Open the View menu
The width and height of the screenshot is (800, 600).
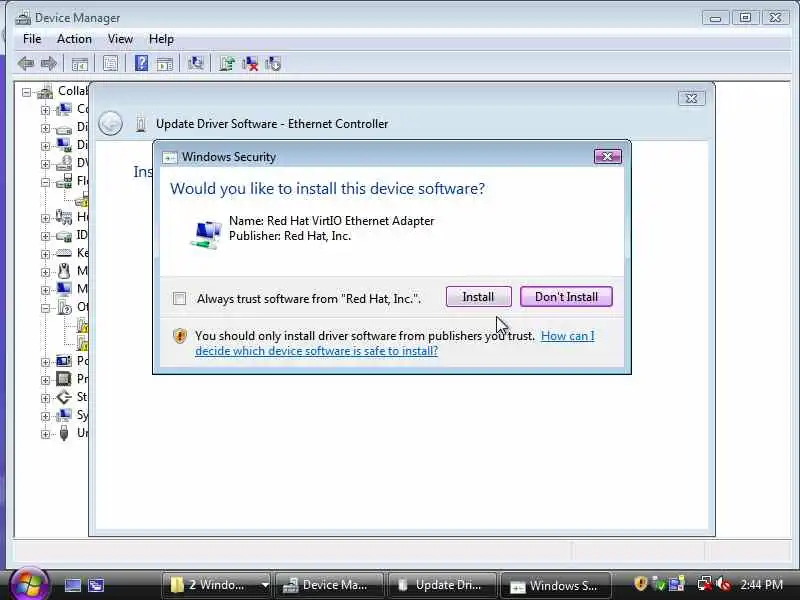coord(120,39)
